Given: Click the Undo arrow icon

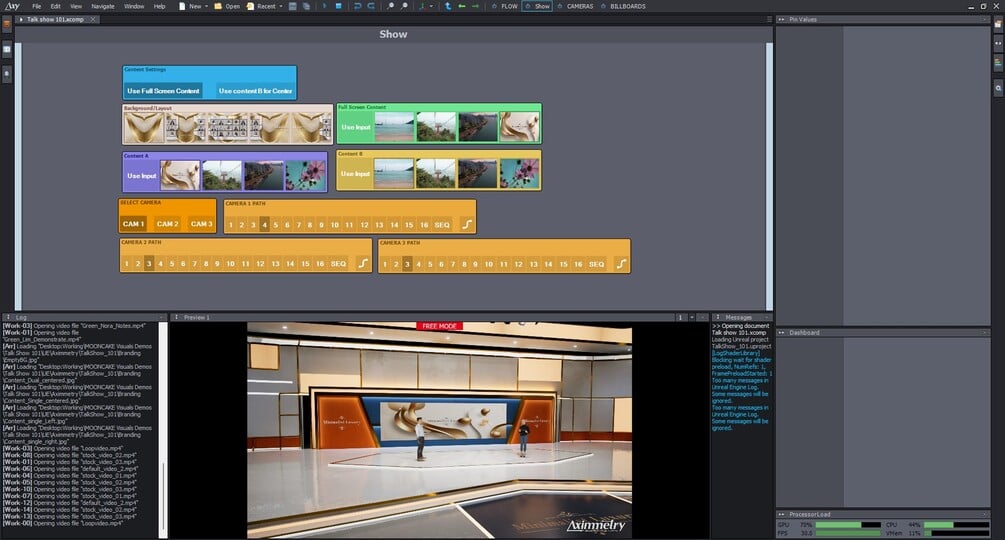Looking at the screenshot, I should click(x=358, y=6).
